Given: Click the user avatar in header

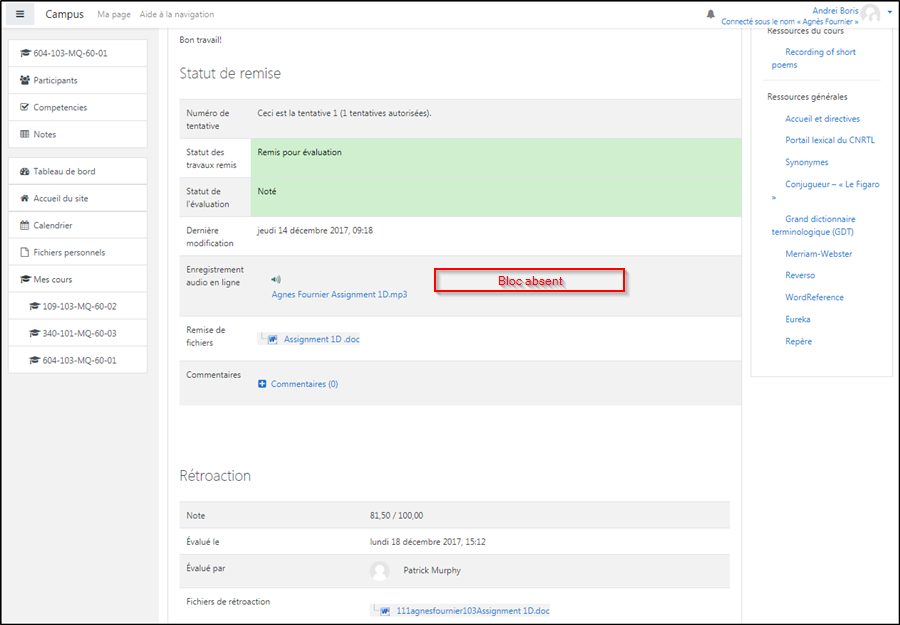Looking at the screenshot, I should [x=870, y=14].
